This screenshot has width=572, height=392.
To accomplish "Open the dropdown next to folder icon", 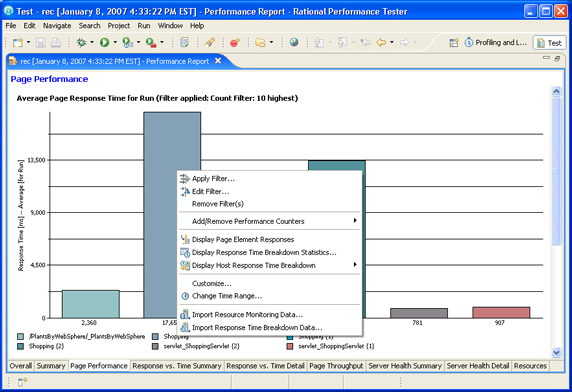I will pos(271,42).
